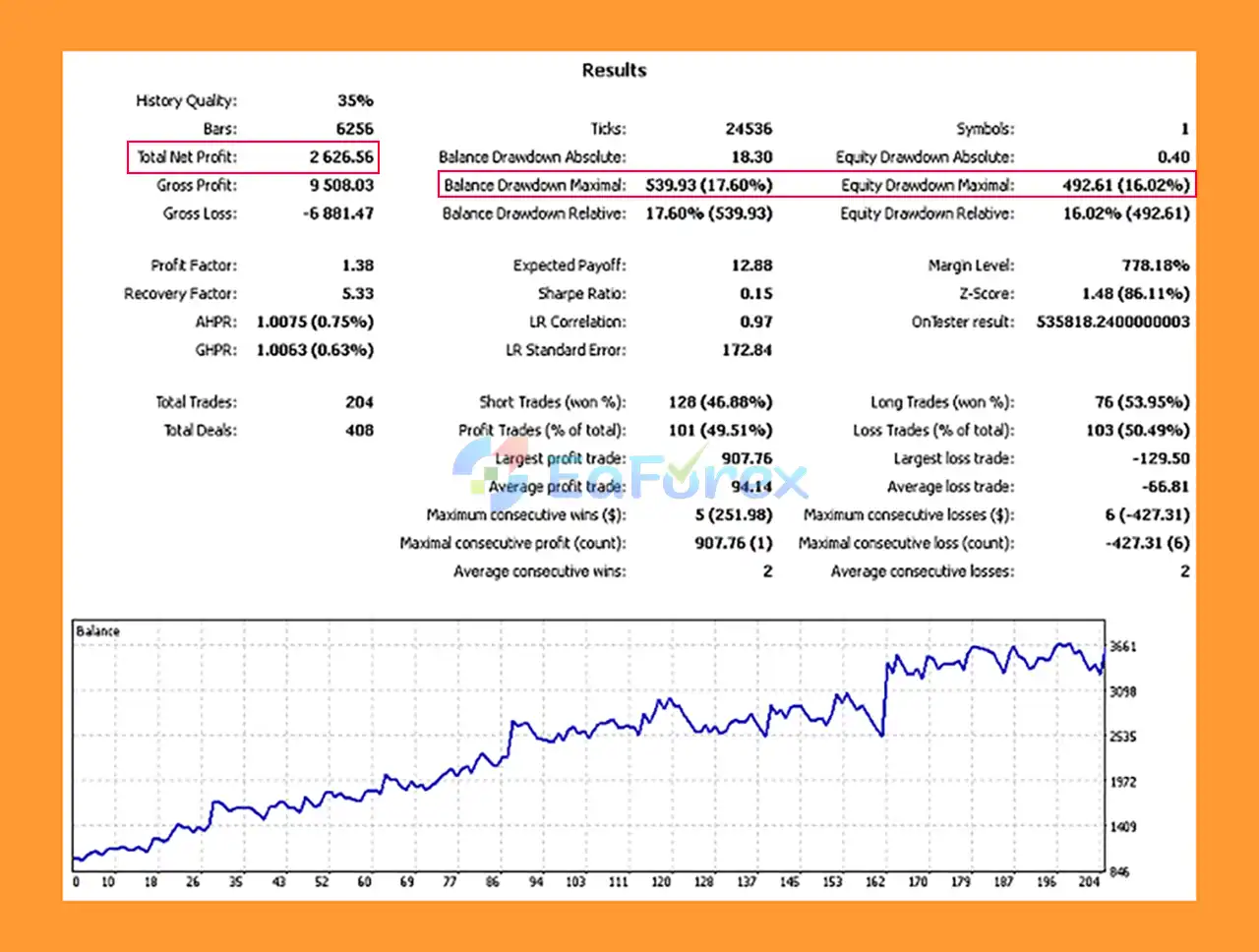Click the Margin Level value 778.18%

(x=1155, y=266)
